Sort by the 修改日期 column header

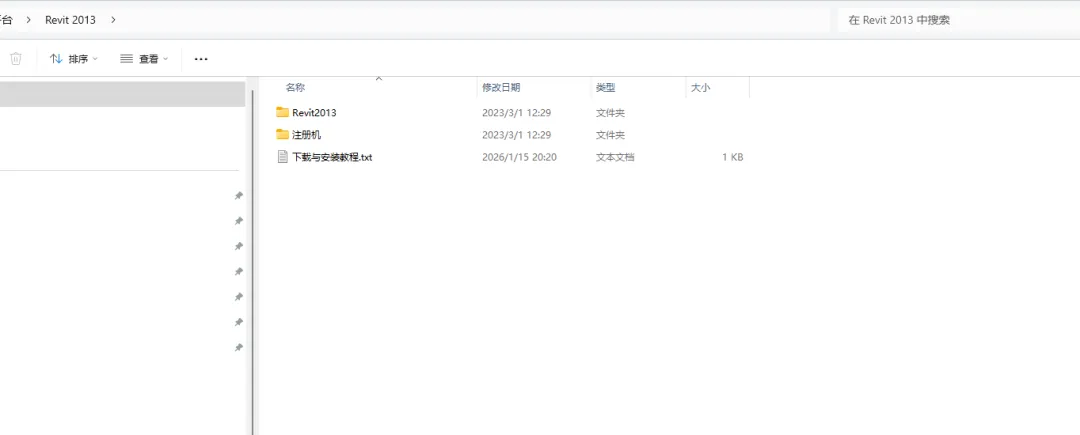(501, 87)
